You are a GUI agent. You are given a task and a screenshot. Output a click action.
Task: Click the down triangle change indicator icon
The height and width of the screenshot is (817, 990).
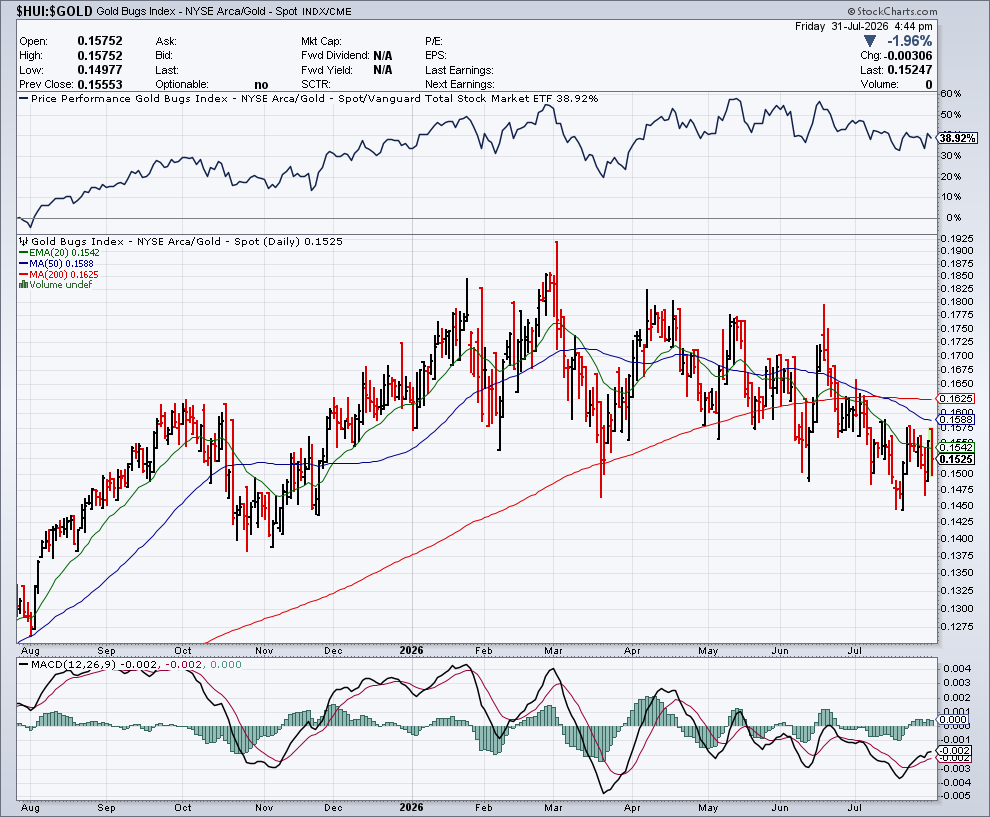pyautogui.click(x=869, y=41)
